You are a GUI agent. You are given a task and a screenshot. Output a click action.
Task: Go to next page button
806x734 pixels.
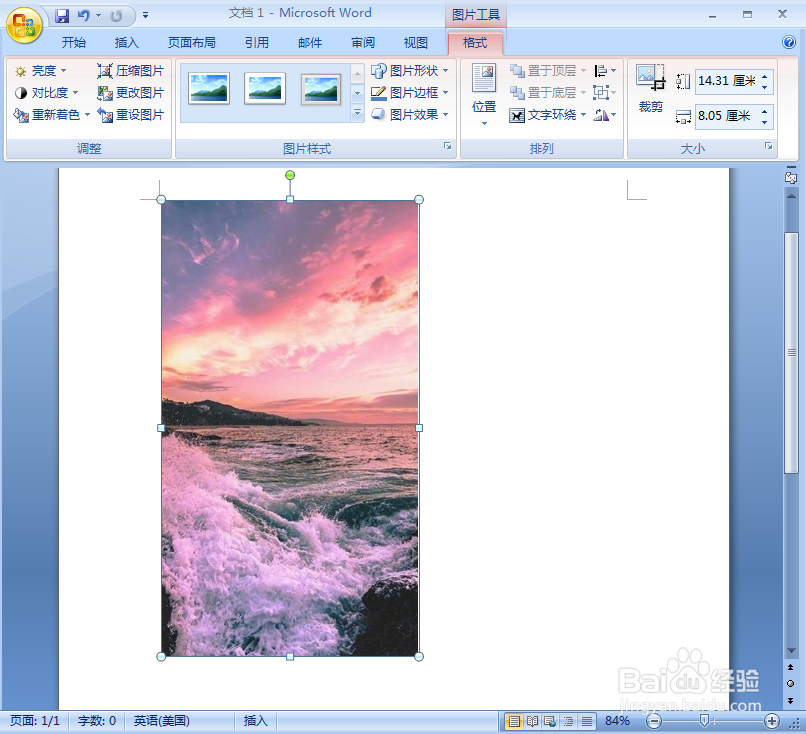pos(791,701)
